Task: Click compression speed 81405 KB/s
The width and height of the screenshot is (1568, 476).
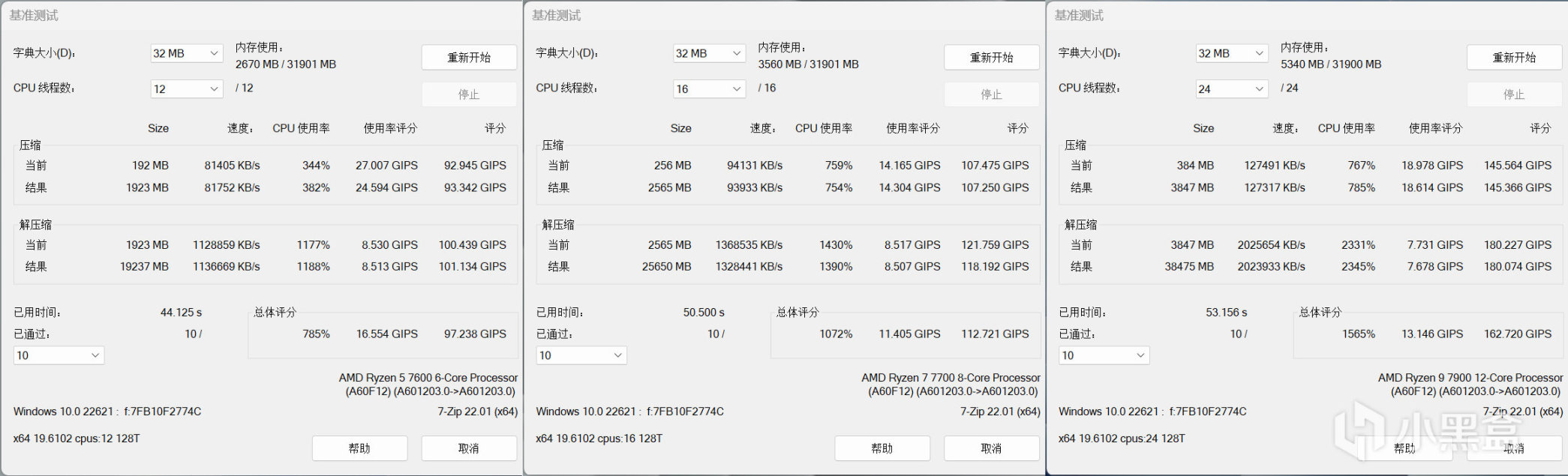Action: coord(233,165)
